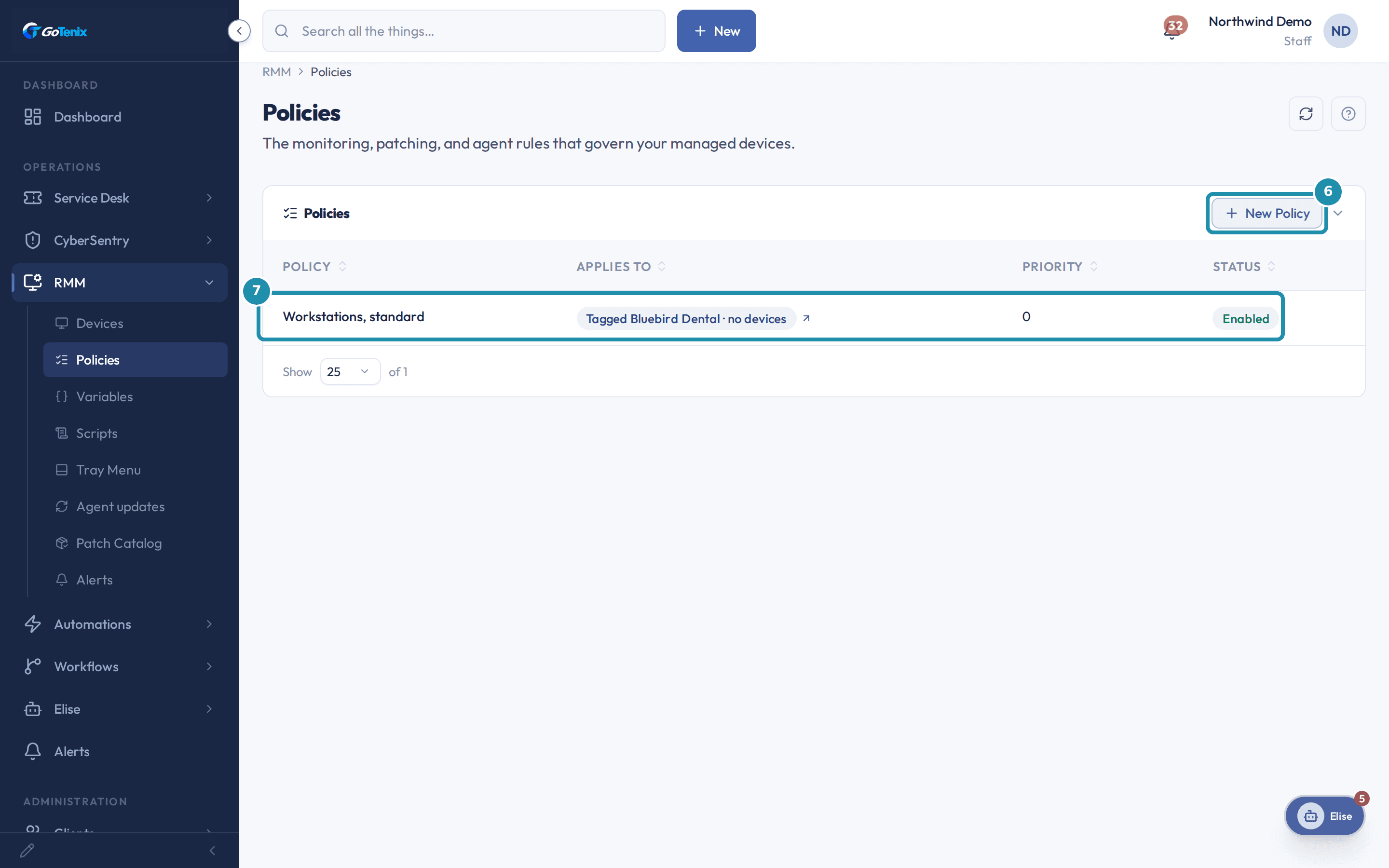The width and height of the screenshot is (1389, 868).
Task: Expand the Service Desk section
Action: click(120, 198)
